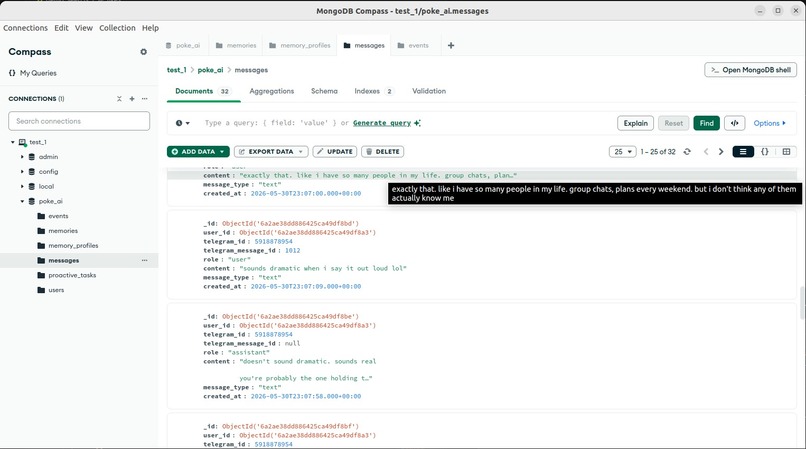Switch to list view of documents
This screenshot has height=449, width=806.
(x=743, y=152)
